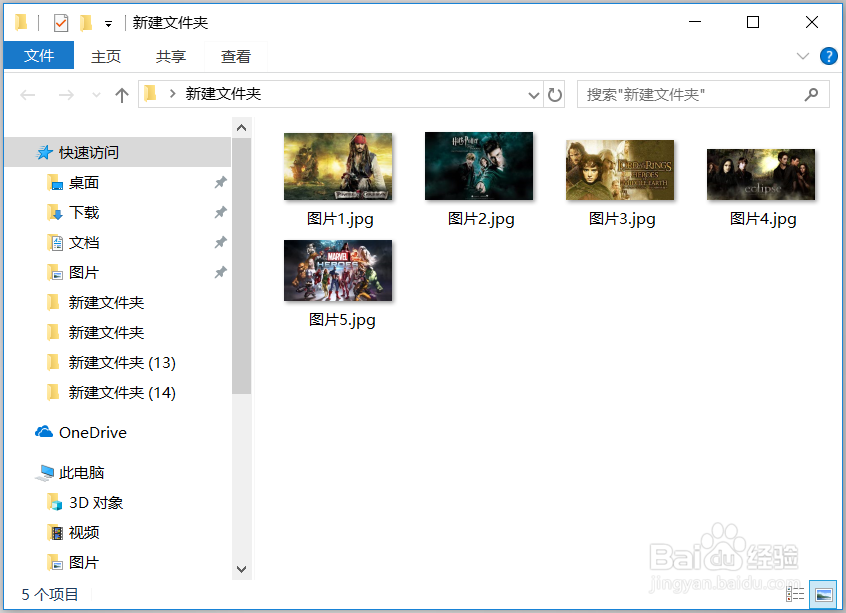Image resolution: width=846 pixels, height=613 pixels.
Task: Open the blue Help question mark icon
Action: point(829,56)
